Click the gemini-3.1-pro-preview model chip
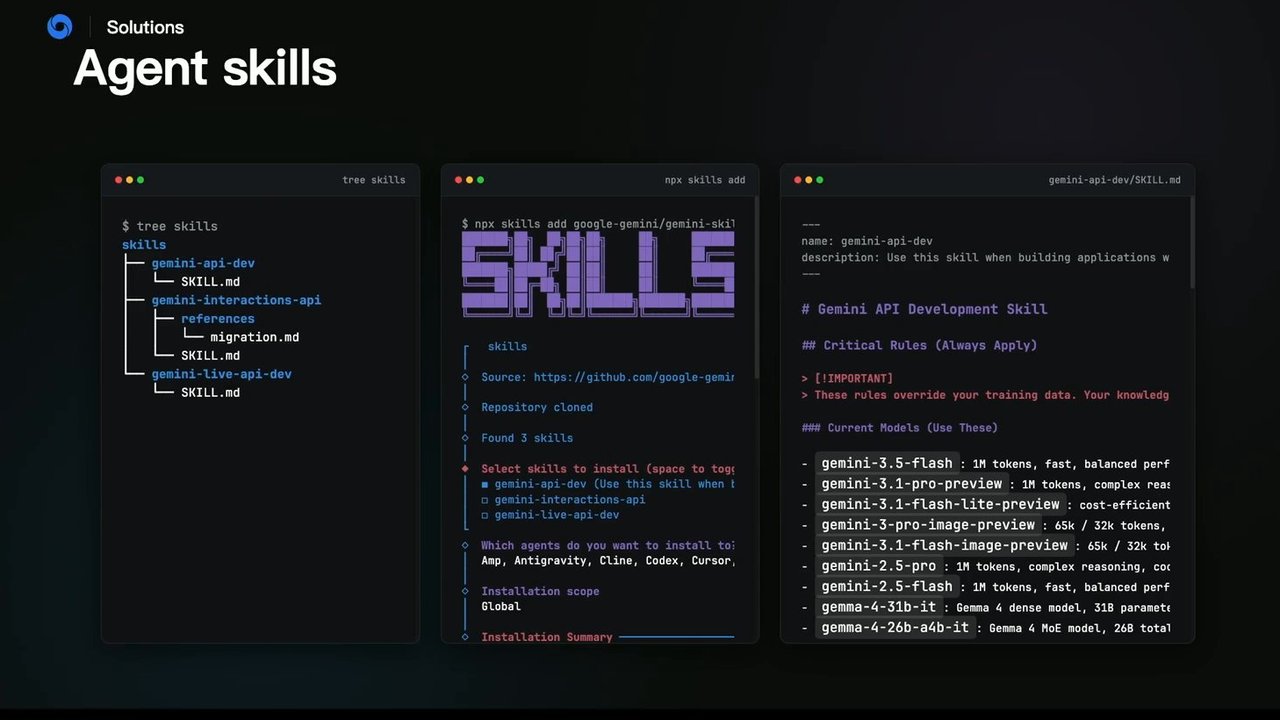 click(x=912, y=484)
